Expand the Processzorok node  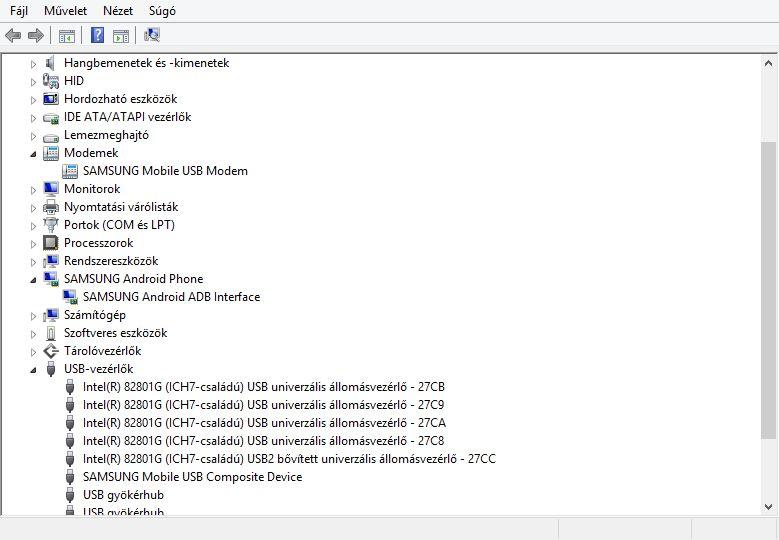33,244
